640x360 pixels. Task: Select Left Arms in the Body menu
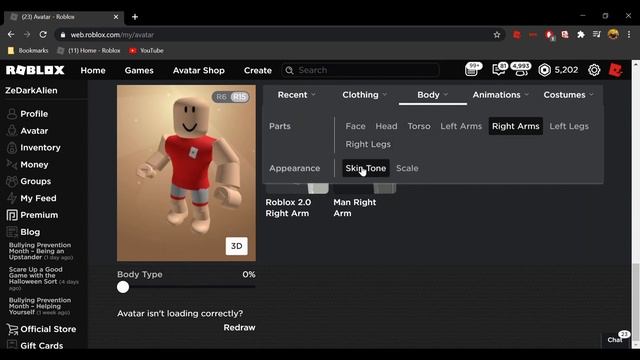click(461, 126)
